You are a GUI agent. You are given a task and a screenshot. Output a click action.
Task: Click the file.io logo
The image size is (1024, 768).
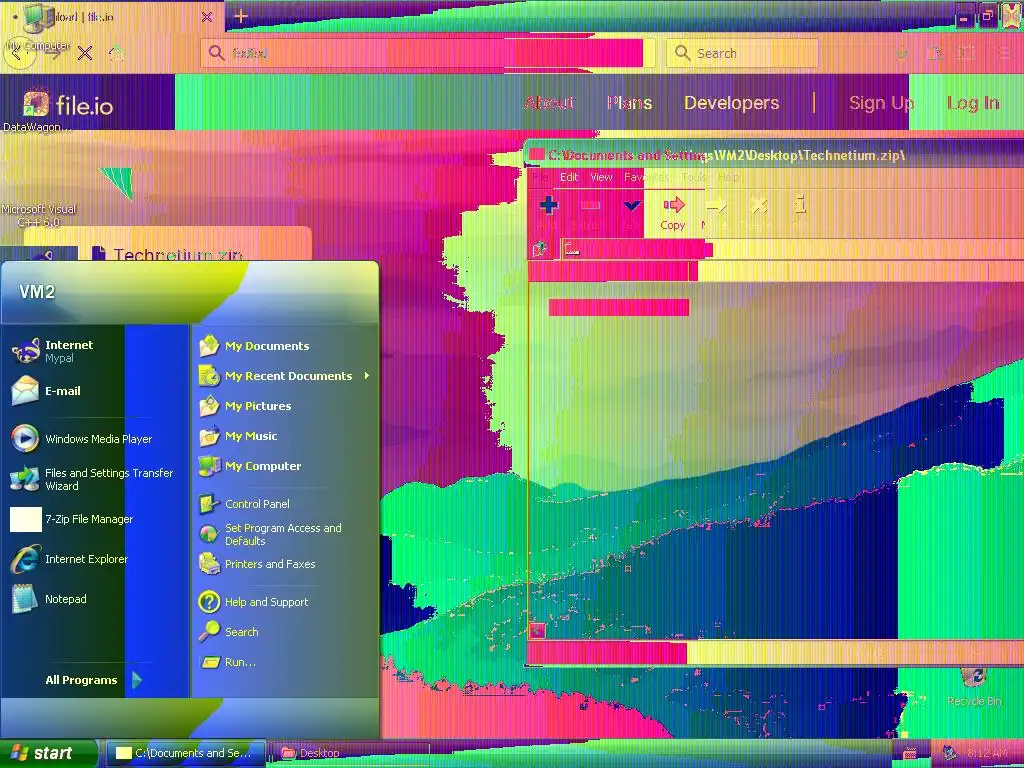pos(68,104)
